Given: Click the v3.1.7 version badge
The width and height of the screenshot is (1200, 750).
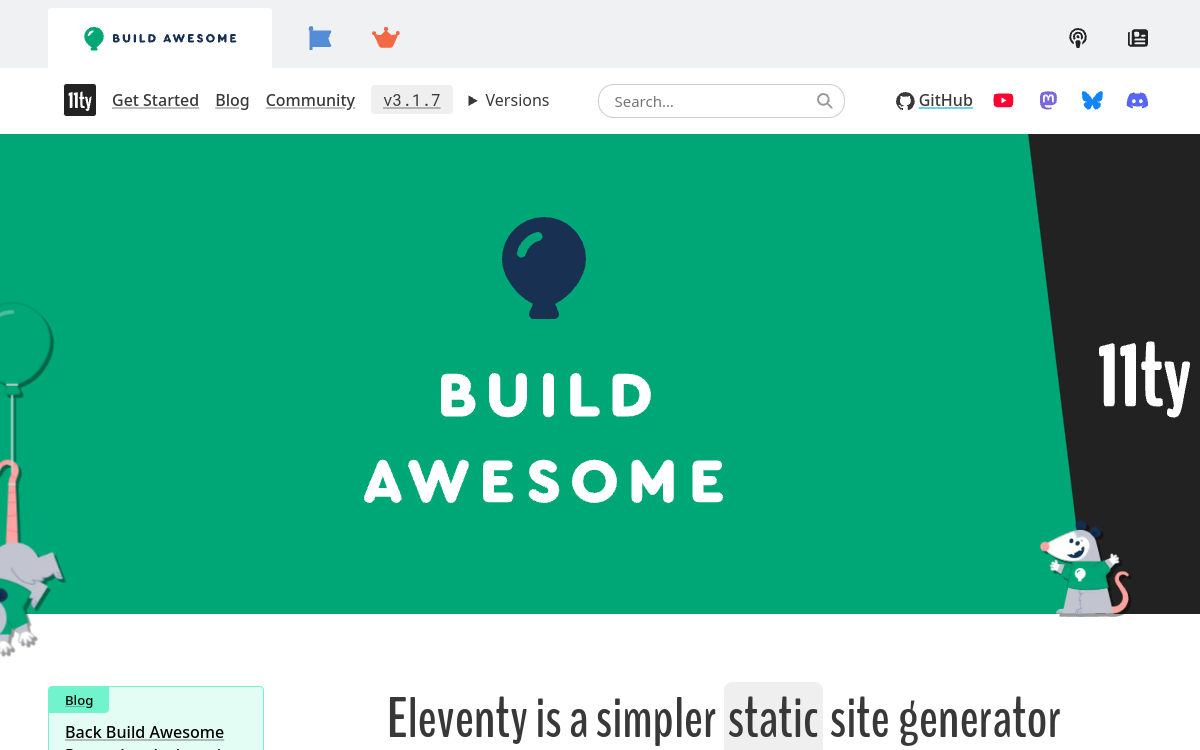Looking at the screenshot, I should coord(412,100).
